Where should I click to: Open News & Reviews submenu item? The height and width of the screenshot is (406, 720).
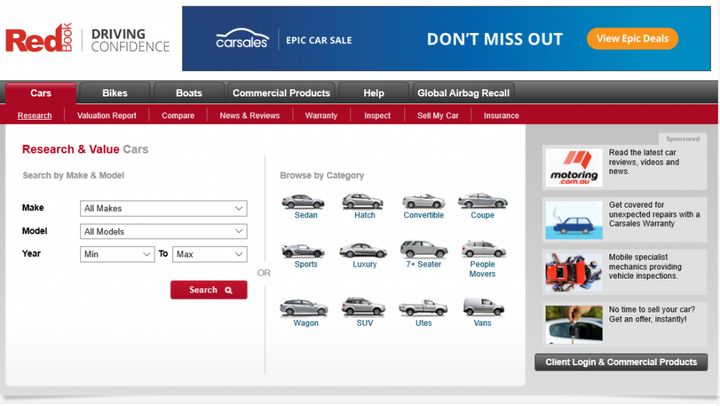pyautogui.click(x=249, y=116)
